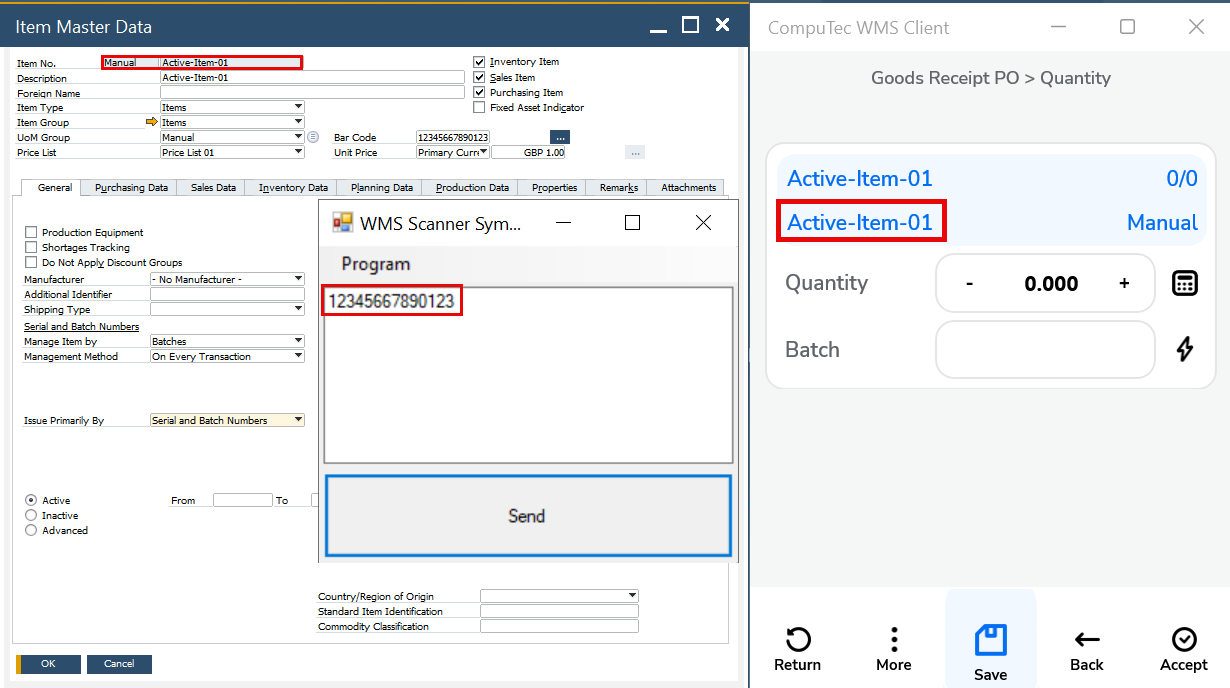
Task: Open the Management Method dropdown
Action: (298, 357)
